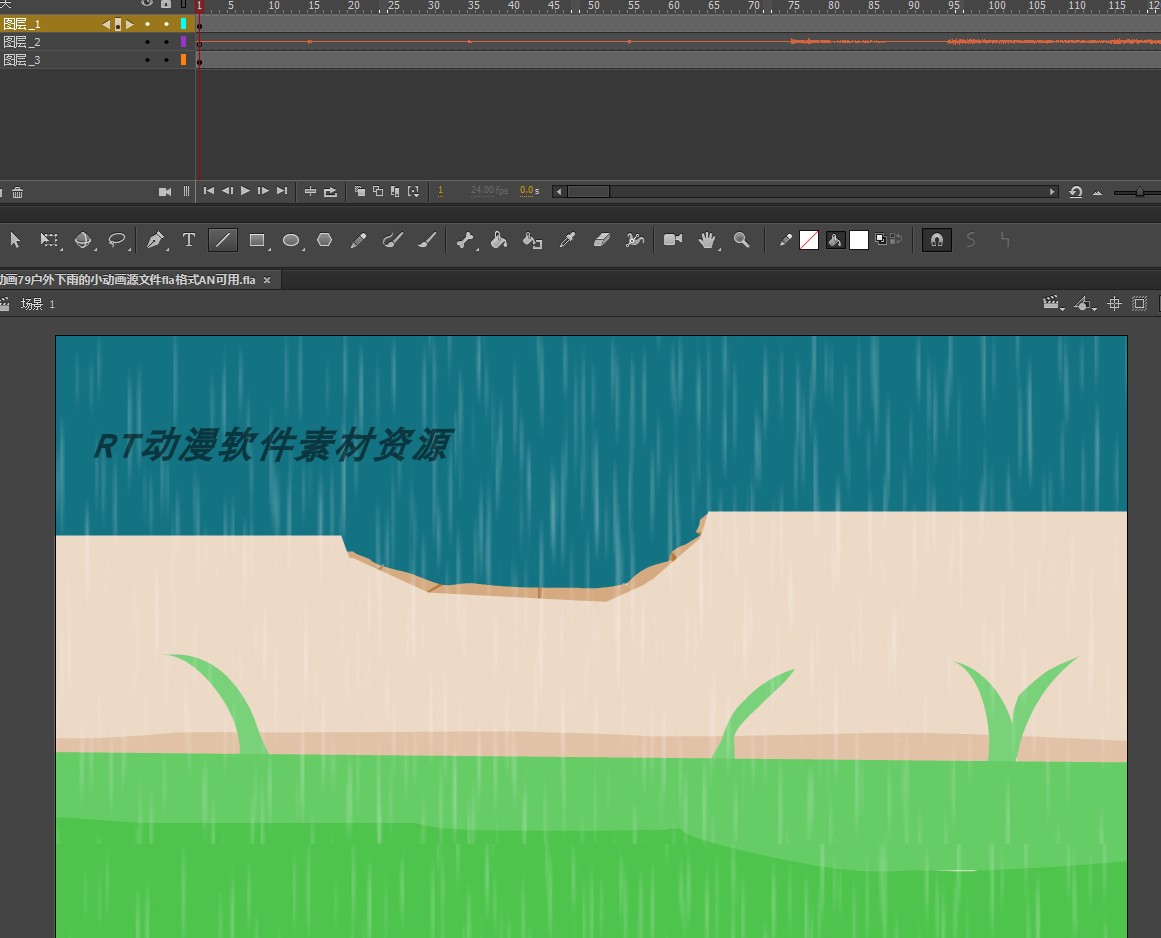Select the Ink Bottle tool

[532, 240]
